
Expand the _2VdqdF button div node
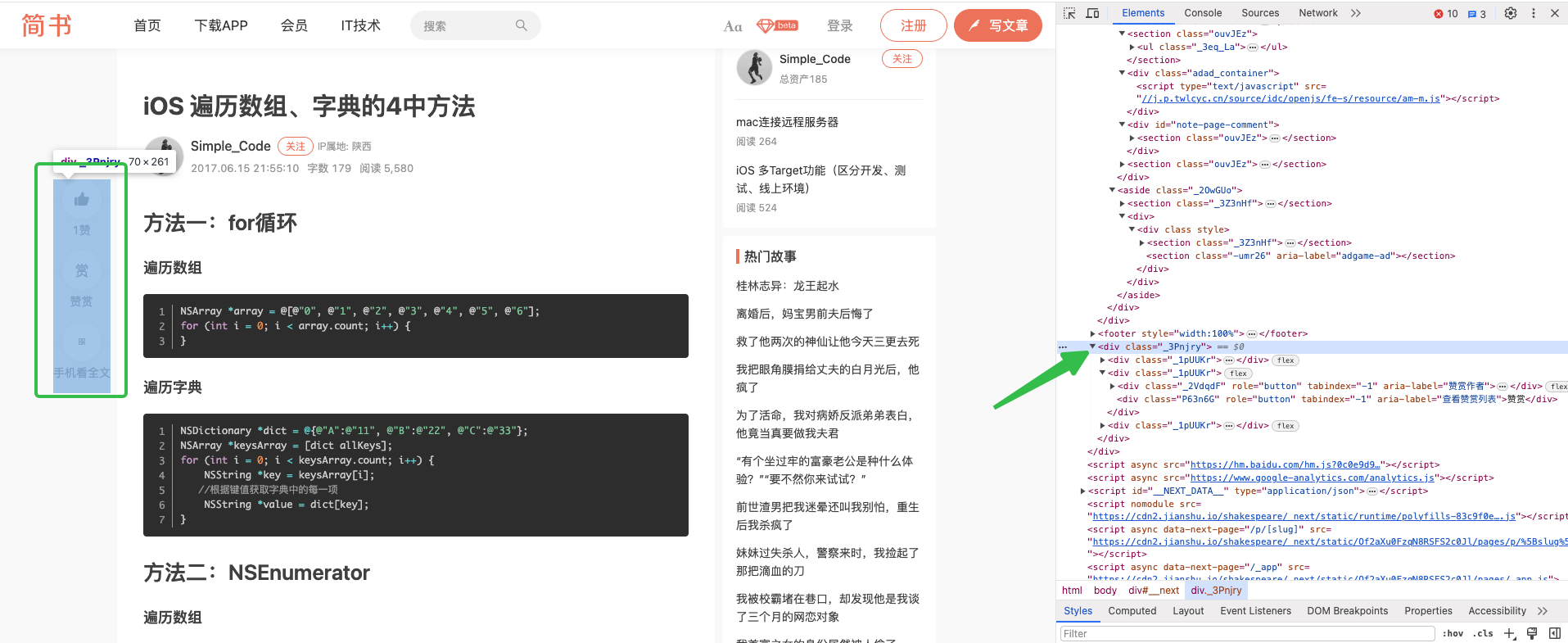[1112, 386]
